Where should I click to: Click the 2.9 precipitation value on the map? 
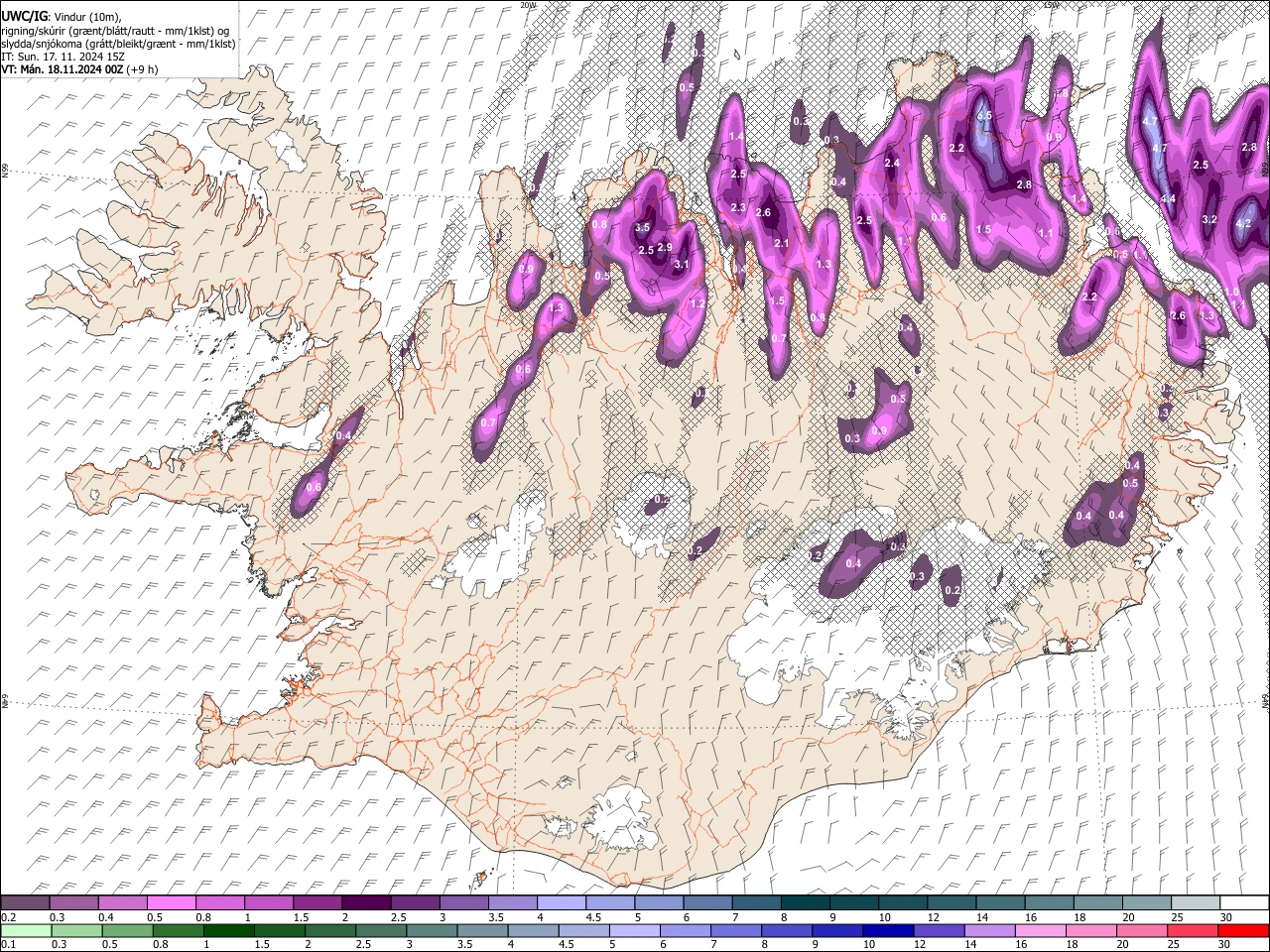pyautogui.click(x=665, y=247)
